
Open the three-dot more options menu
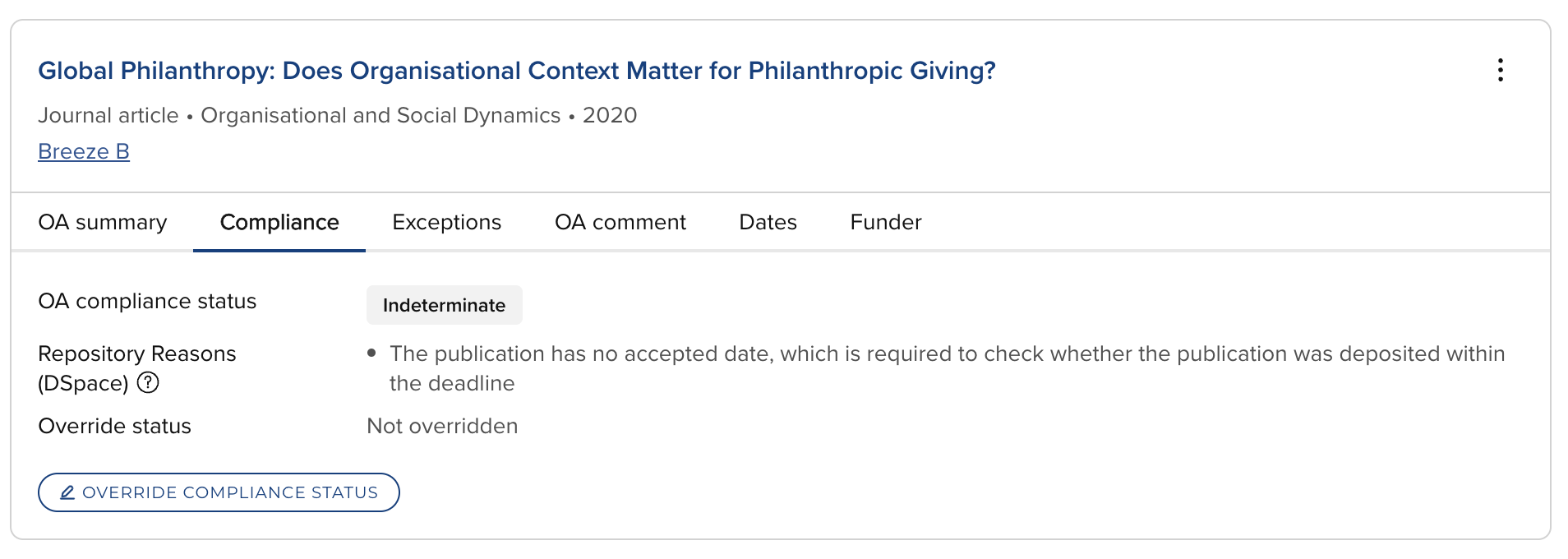[x=1500, y=70]
